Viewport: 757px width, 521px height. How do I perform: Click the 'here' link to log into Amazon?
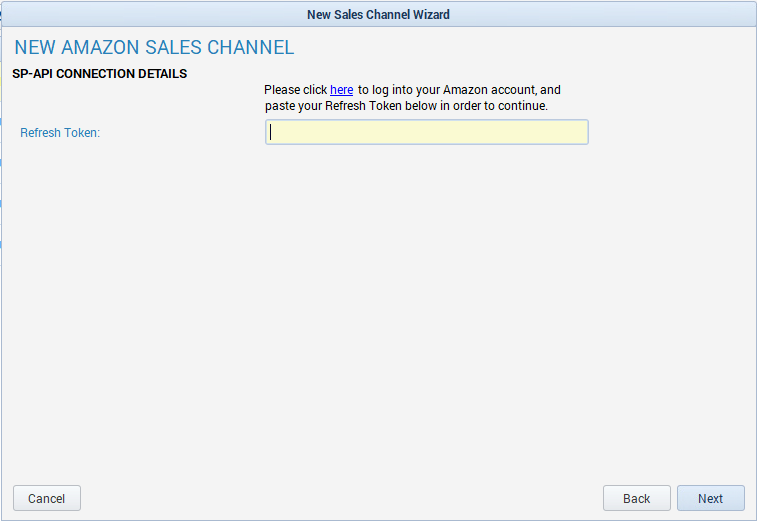pyautogui.click(x=341, y=90)
